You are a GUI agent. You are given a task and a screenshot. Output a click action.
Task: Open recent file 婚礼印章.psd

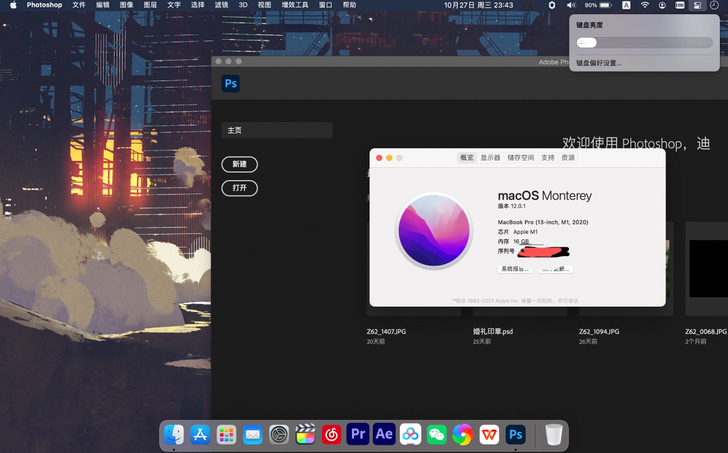[x=493, y=331]
